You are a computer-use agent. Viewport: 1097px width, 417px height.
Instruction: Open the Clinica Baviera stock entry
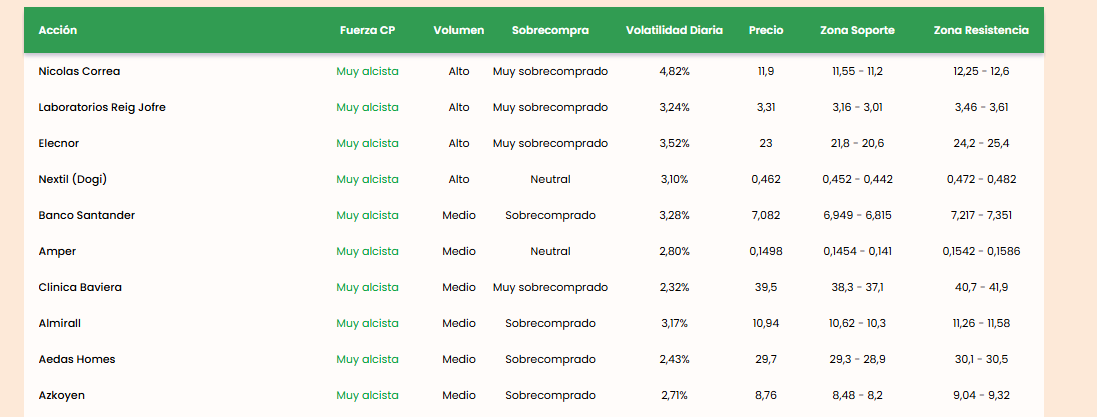[80, 287]
